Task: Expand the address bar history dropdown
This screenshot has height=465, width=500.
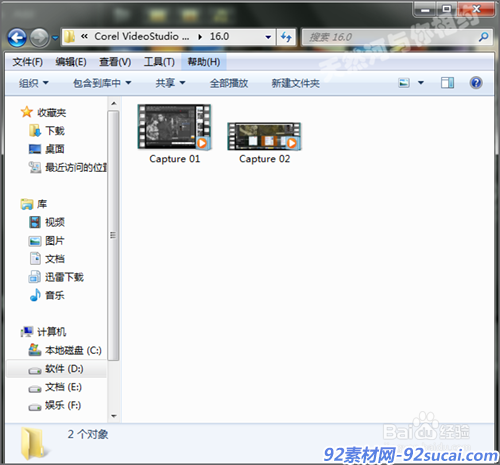Action: point(268,37)
